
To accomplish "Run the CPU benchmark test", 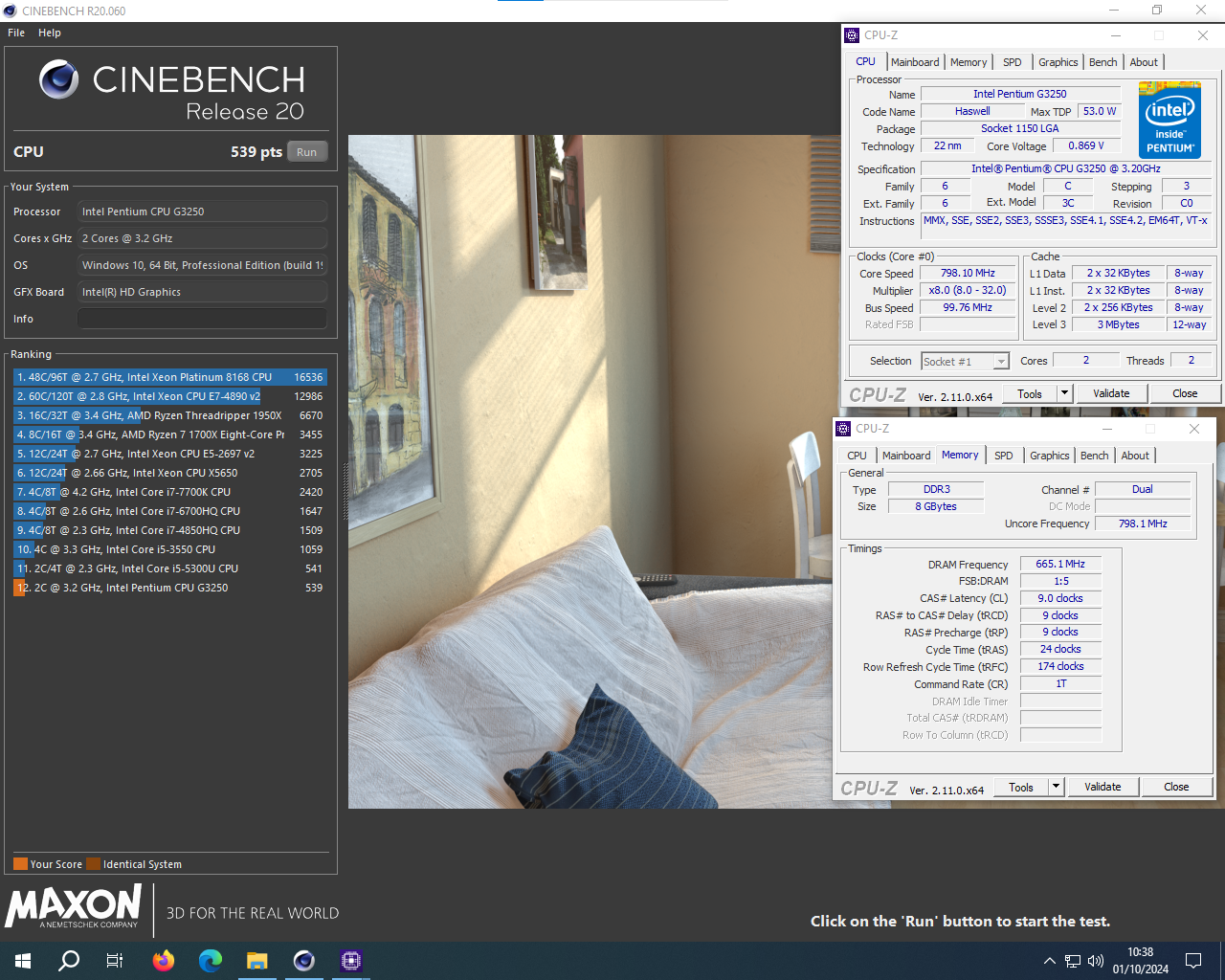I will click(x=306, y=152).
